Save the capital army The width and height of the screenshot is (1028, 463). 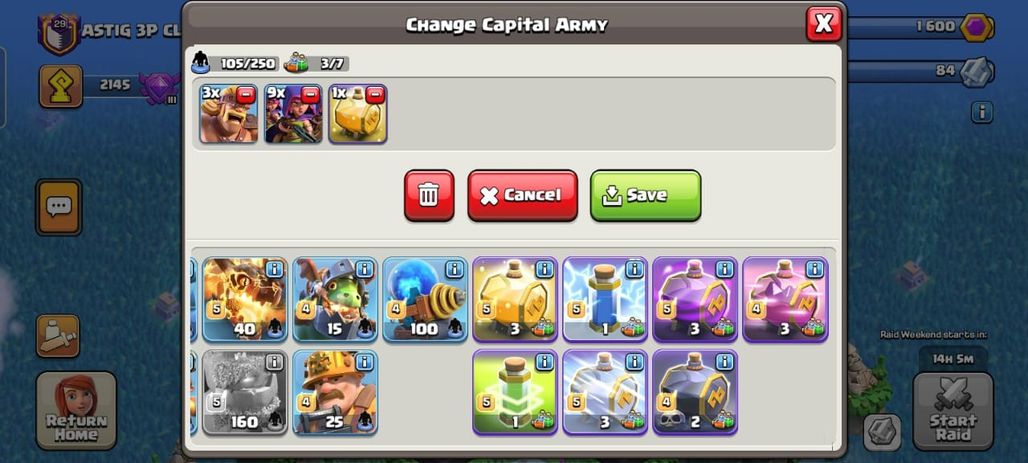(x=646, y=195)
